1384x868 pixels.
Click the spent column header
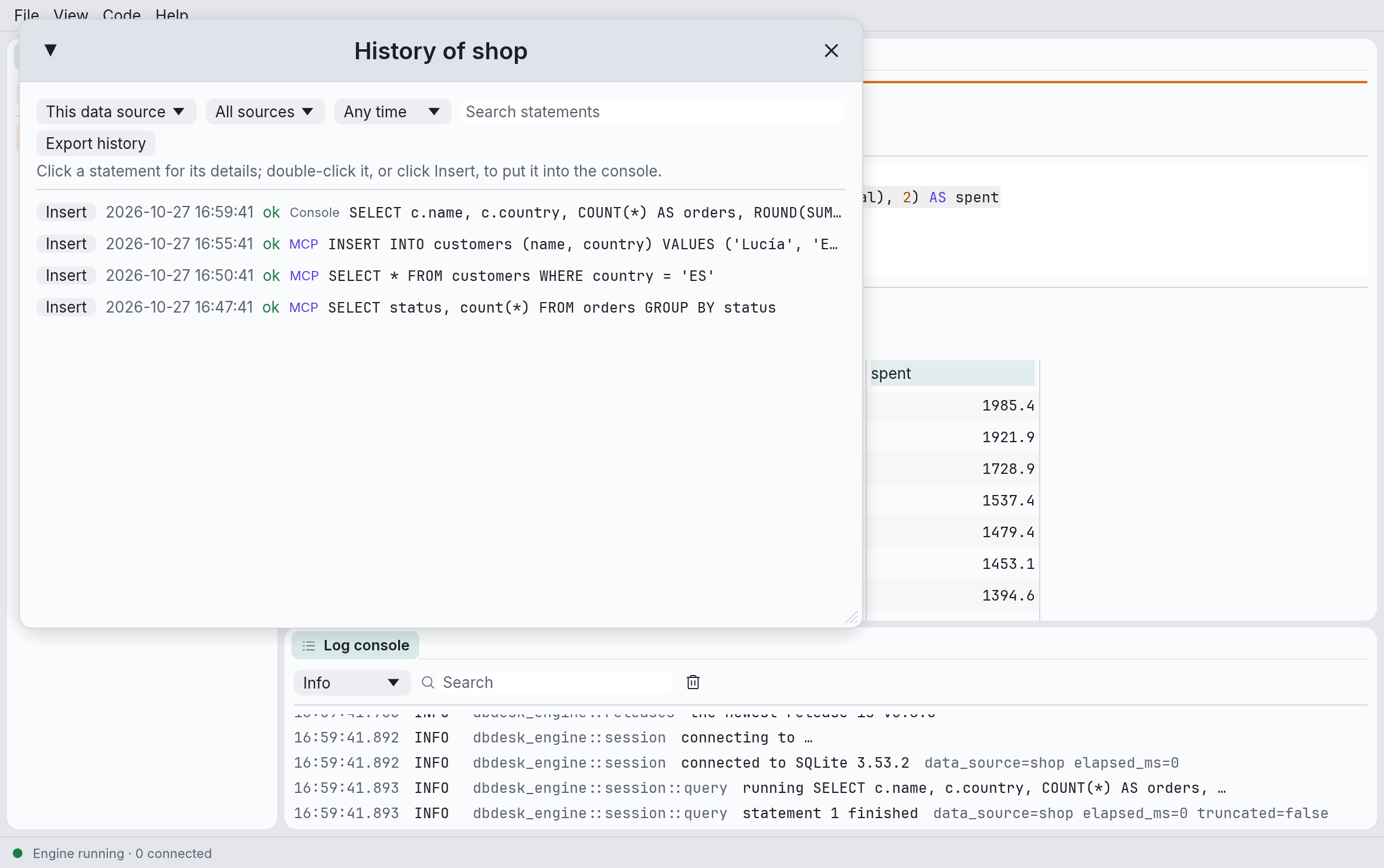click(952, 373)
